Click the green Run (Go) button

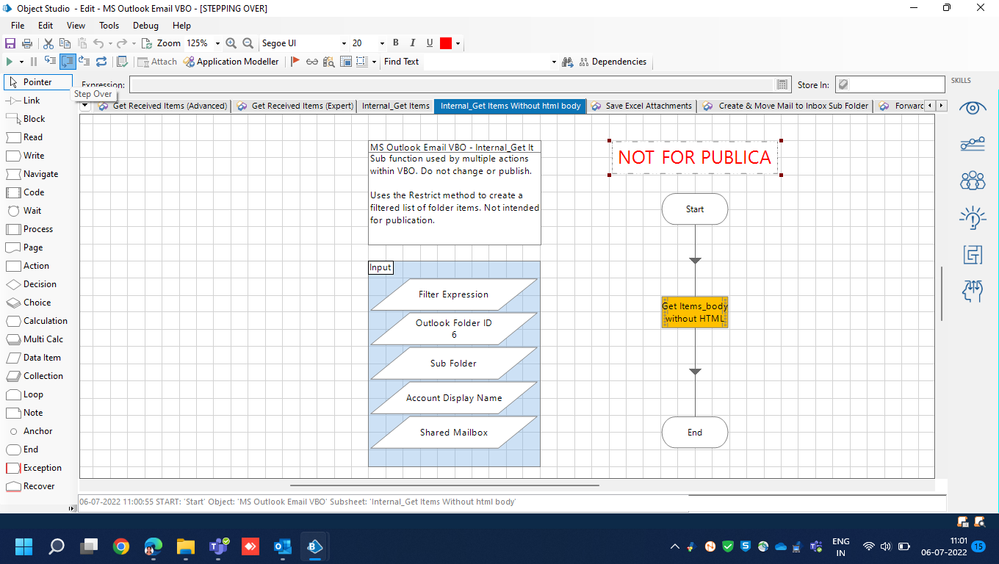pyautogui.click(x=9, y=62)
